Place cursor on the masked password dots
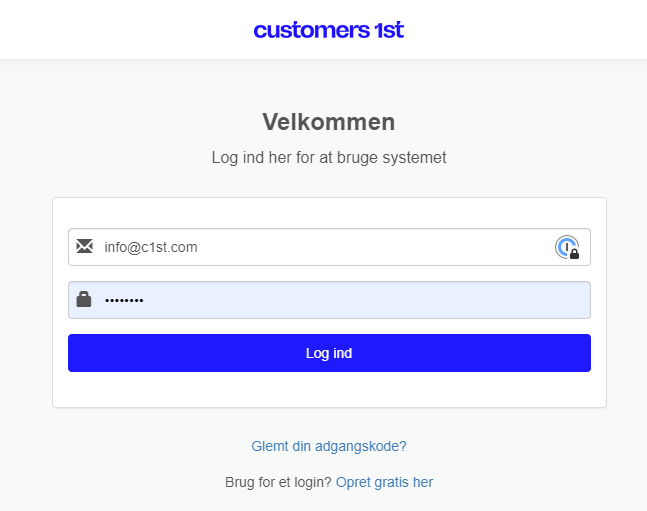 click(124, 300)
